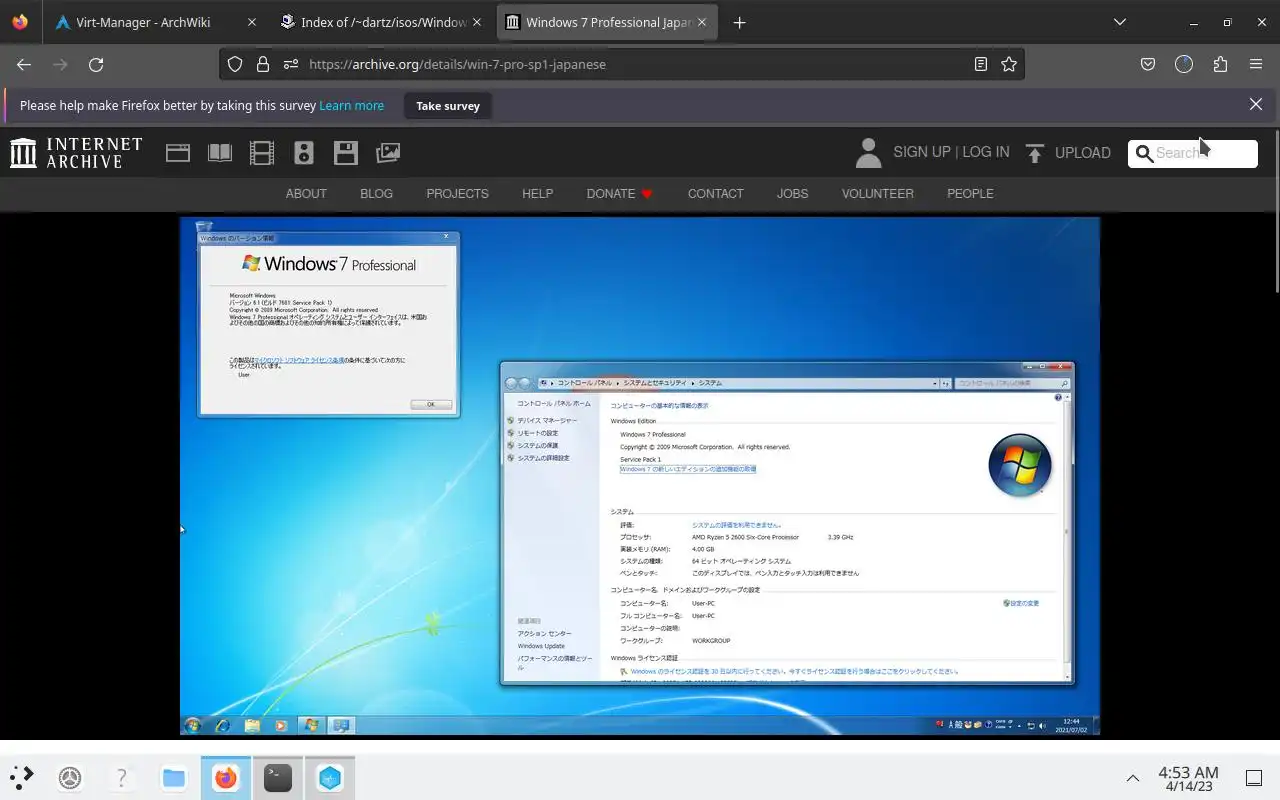
Task: Open the ABOUT menu item
Action: coord(306,193)
